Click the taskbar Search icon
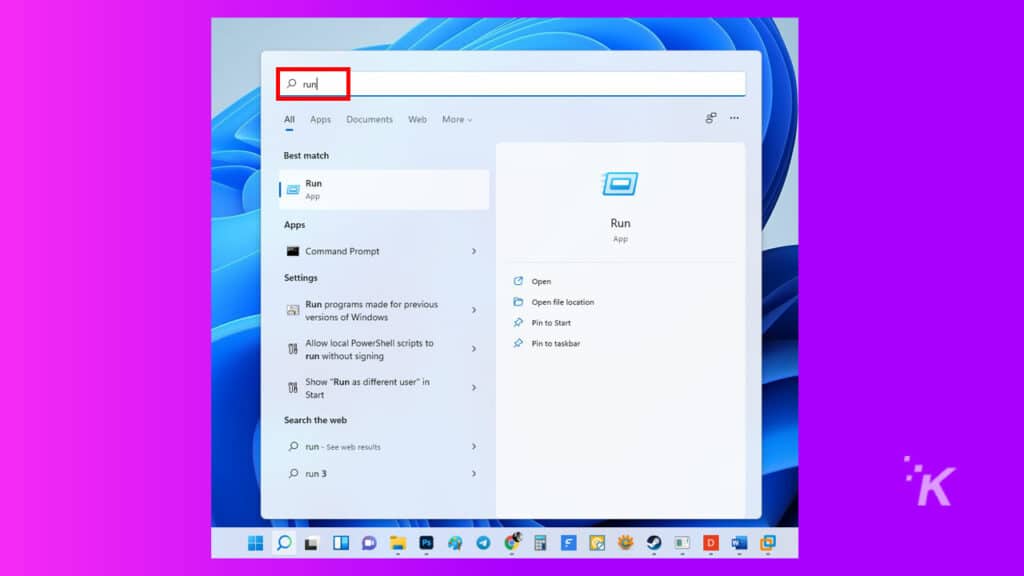This screenshot has width=1024, height=576. pos(284,543)
